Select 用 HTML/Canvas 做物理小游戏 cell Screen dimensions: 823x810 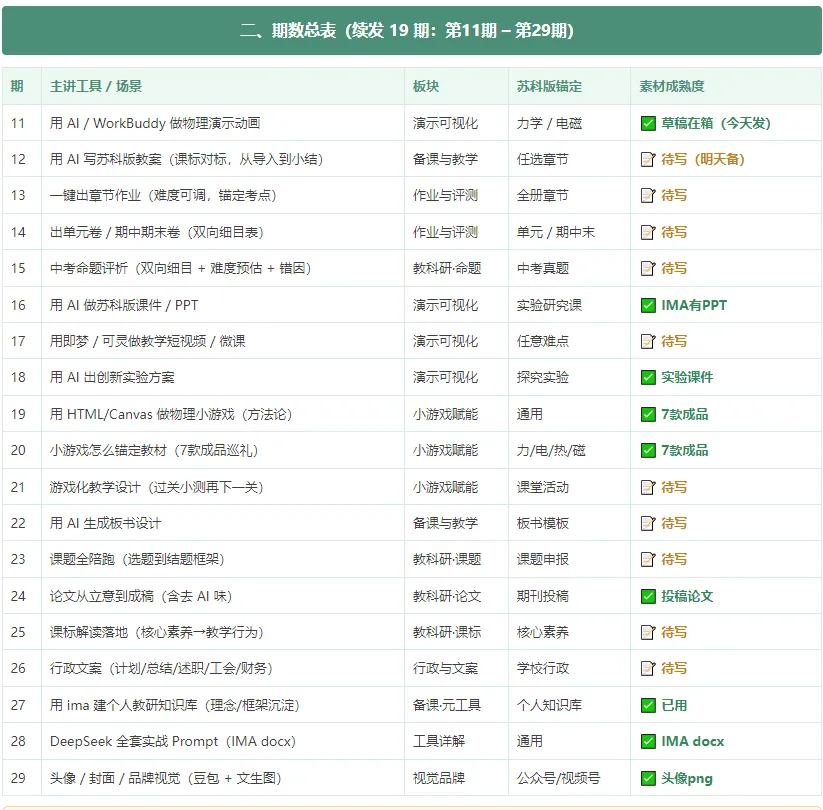pyautogui.click(x=223, y=414)
